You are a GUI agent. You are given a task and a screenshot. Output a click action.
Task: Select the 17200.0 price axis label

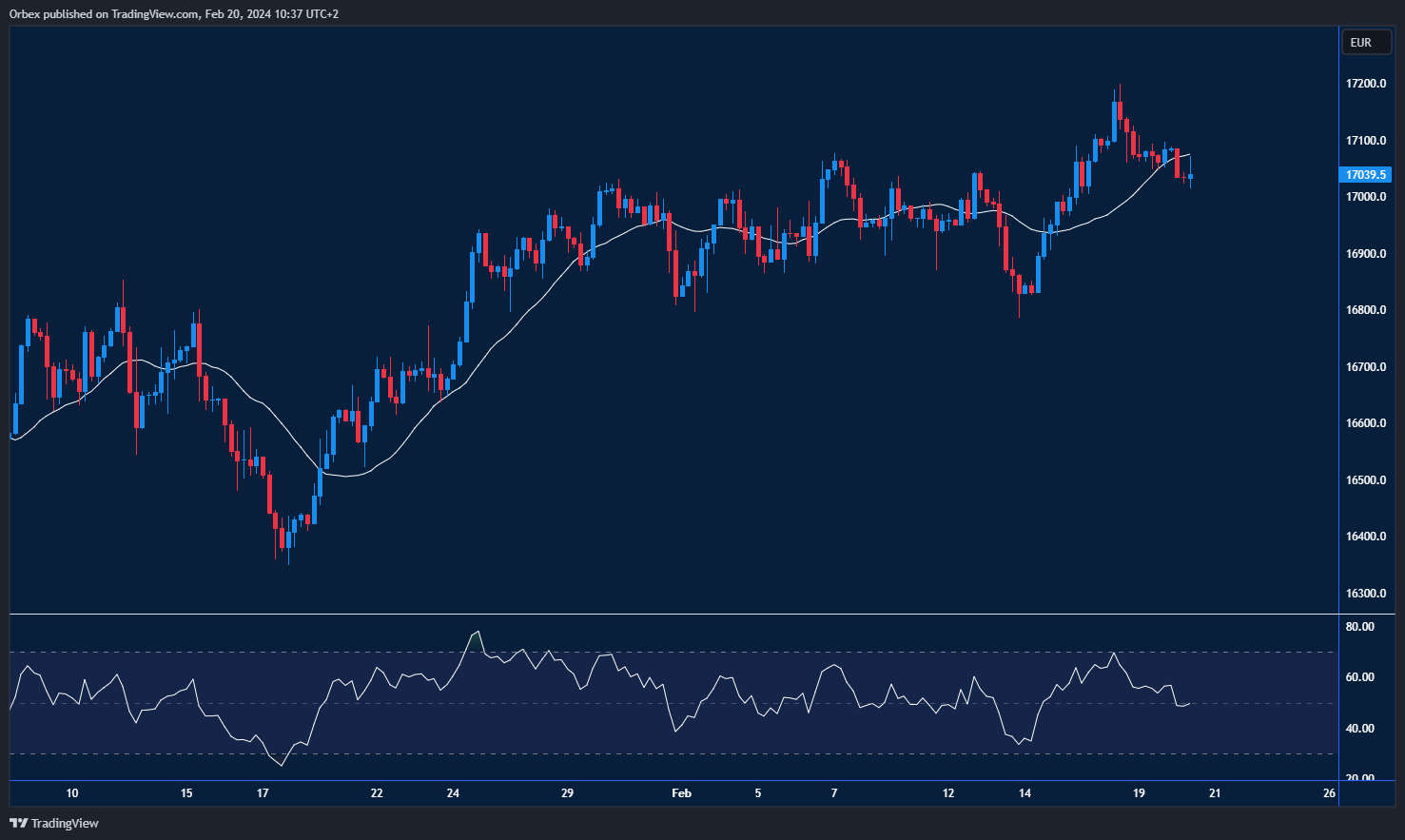pyautogui.click(x=1365, y=84)
